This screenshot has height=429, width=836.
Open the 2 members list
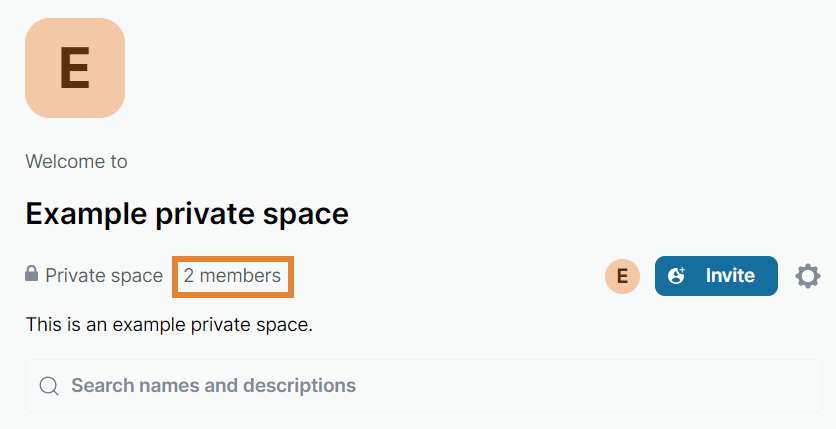(x=232, y=276)
